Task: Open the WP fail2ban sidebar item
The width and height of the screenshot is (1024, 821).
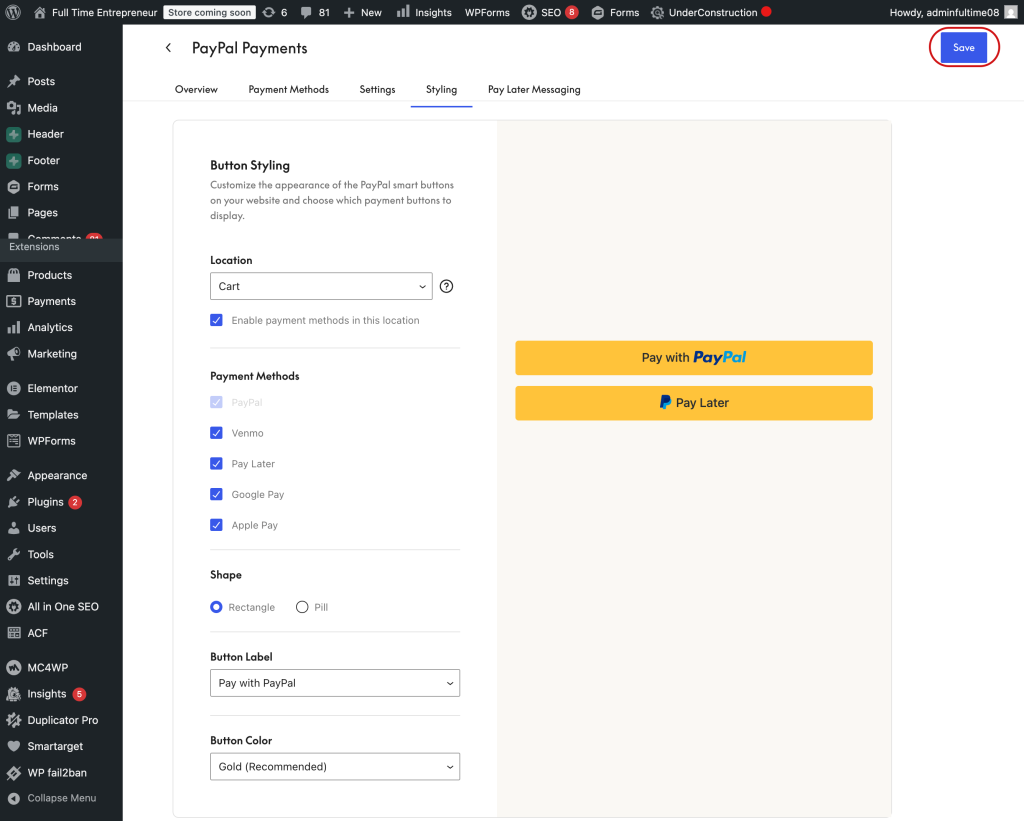Action: coord(57,773)
